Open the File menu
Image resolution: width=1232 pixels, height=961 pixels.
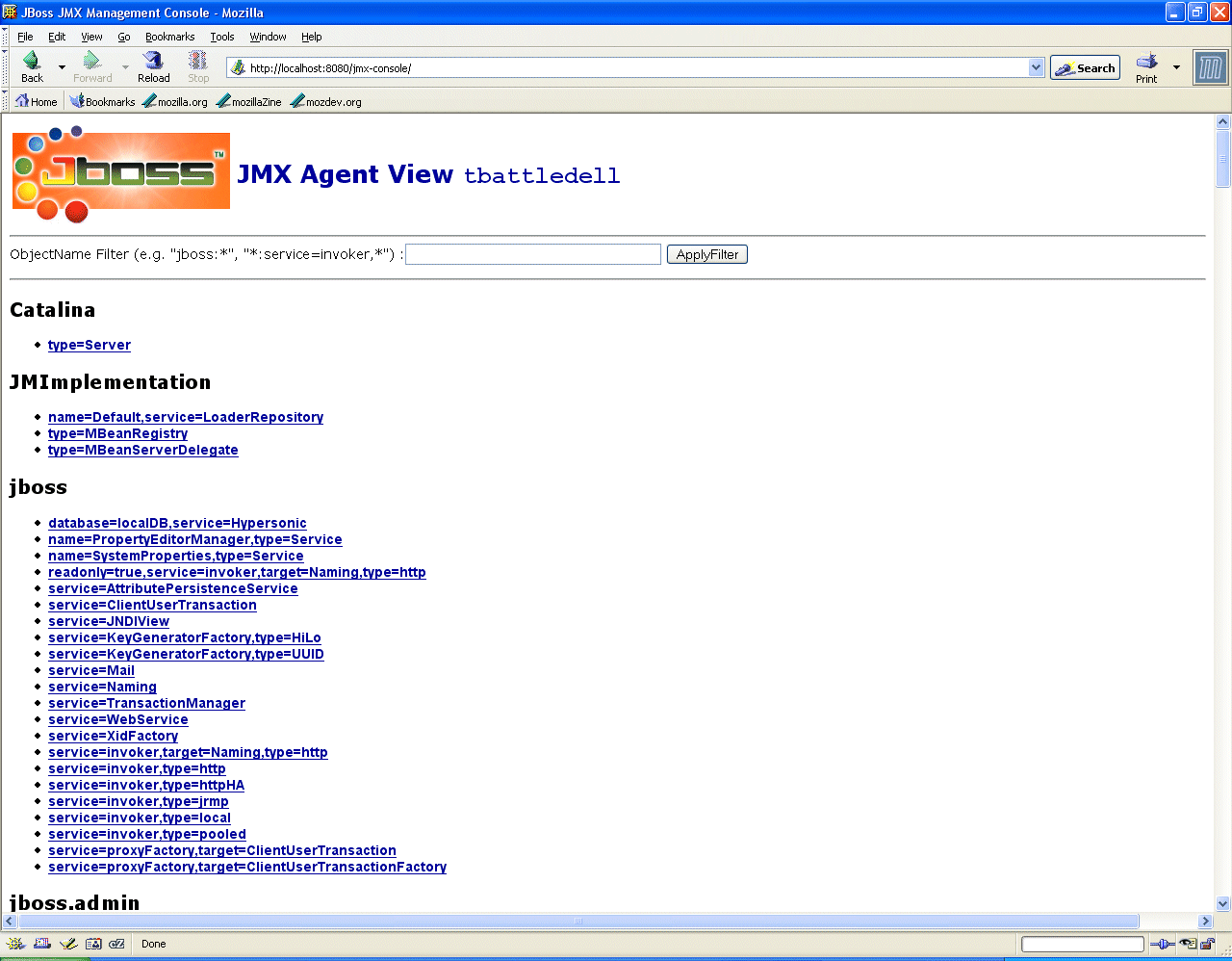(x=25, y=37)
